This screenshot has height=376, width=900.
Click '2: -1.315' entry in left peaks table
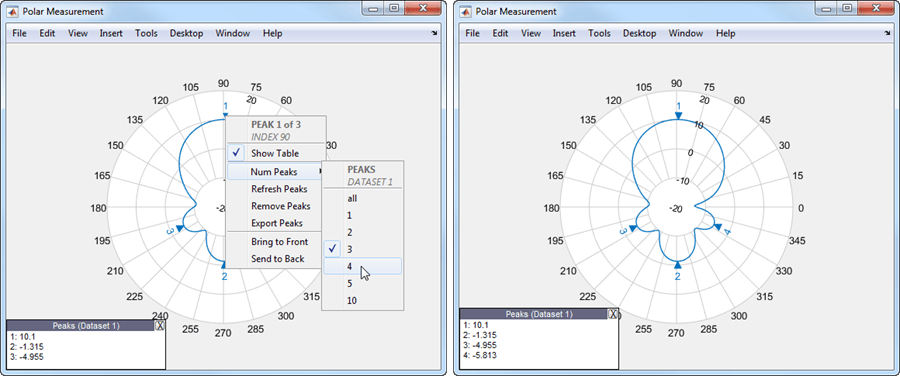(x=26, y=347)
